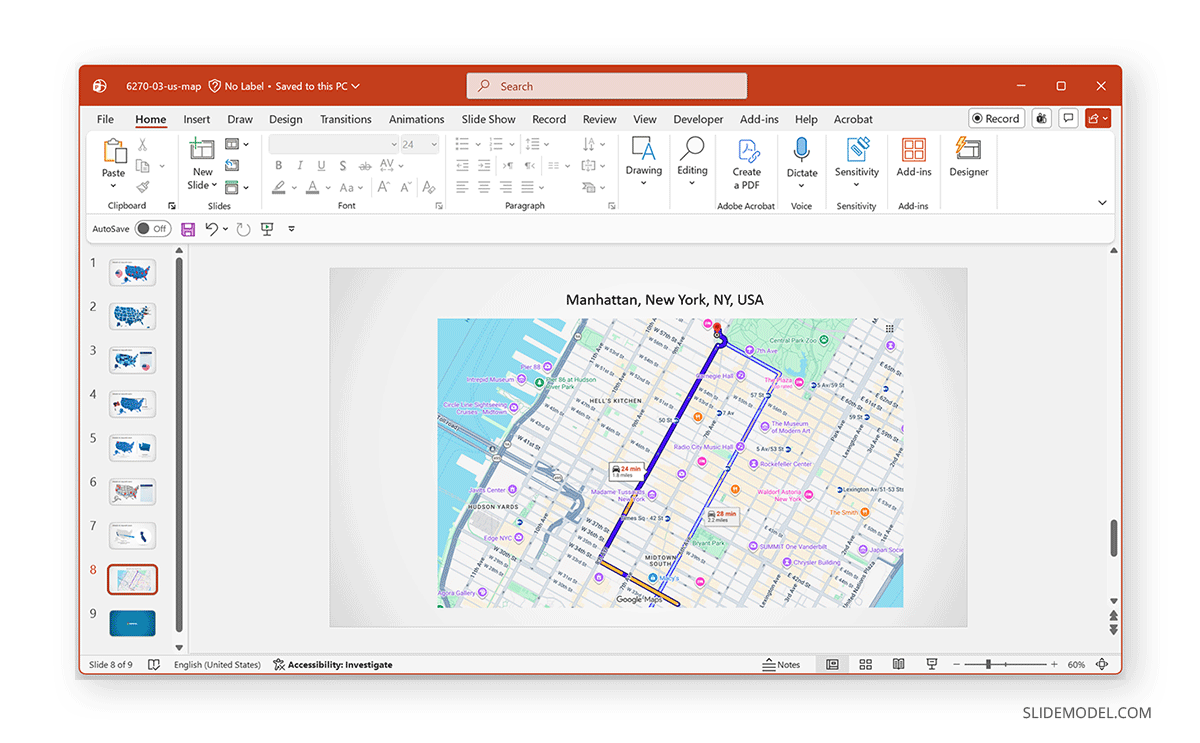The width and height of the screenshot is (1200, 743).
Task: Click the Save icon in quick access toolbar
Action: [187, 229]
